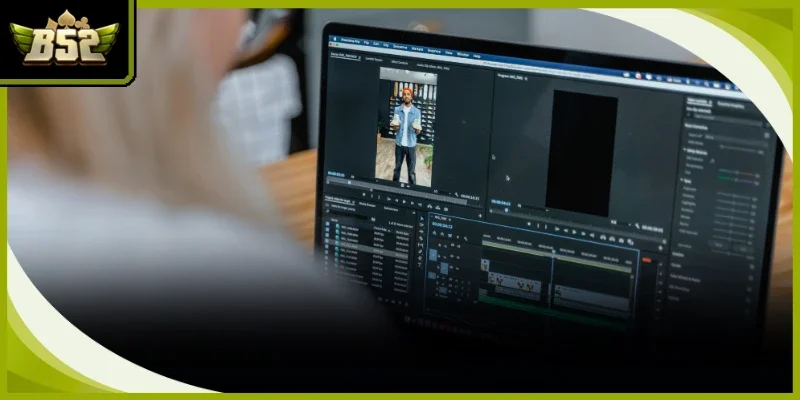Play the clip in Source monitor
This screenshot has height=400, width=800.
404,202
